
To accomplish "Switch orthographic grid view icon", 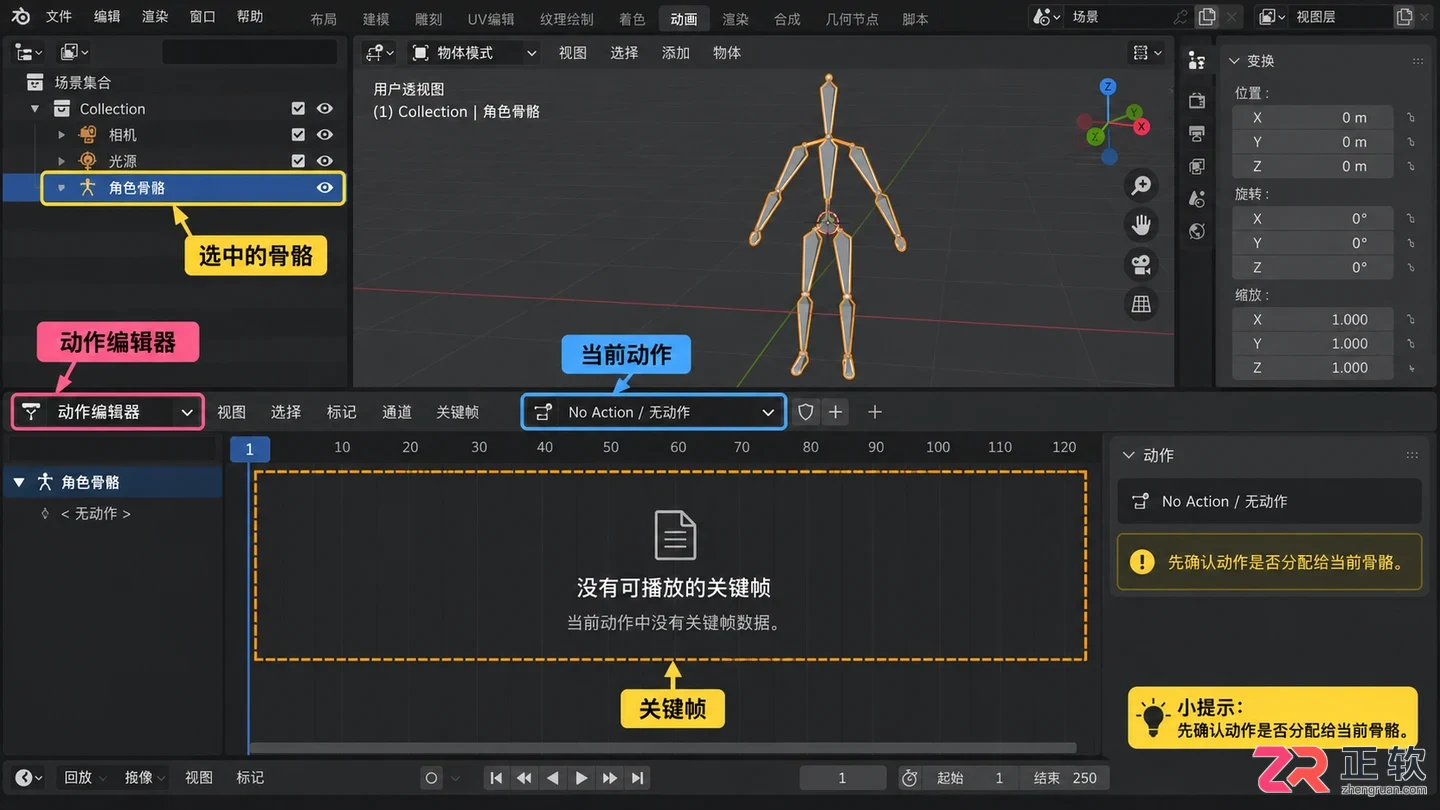I will 1141,305.
